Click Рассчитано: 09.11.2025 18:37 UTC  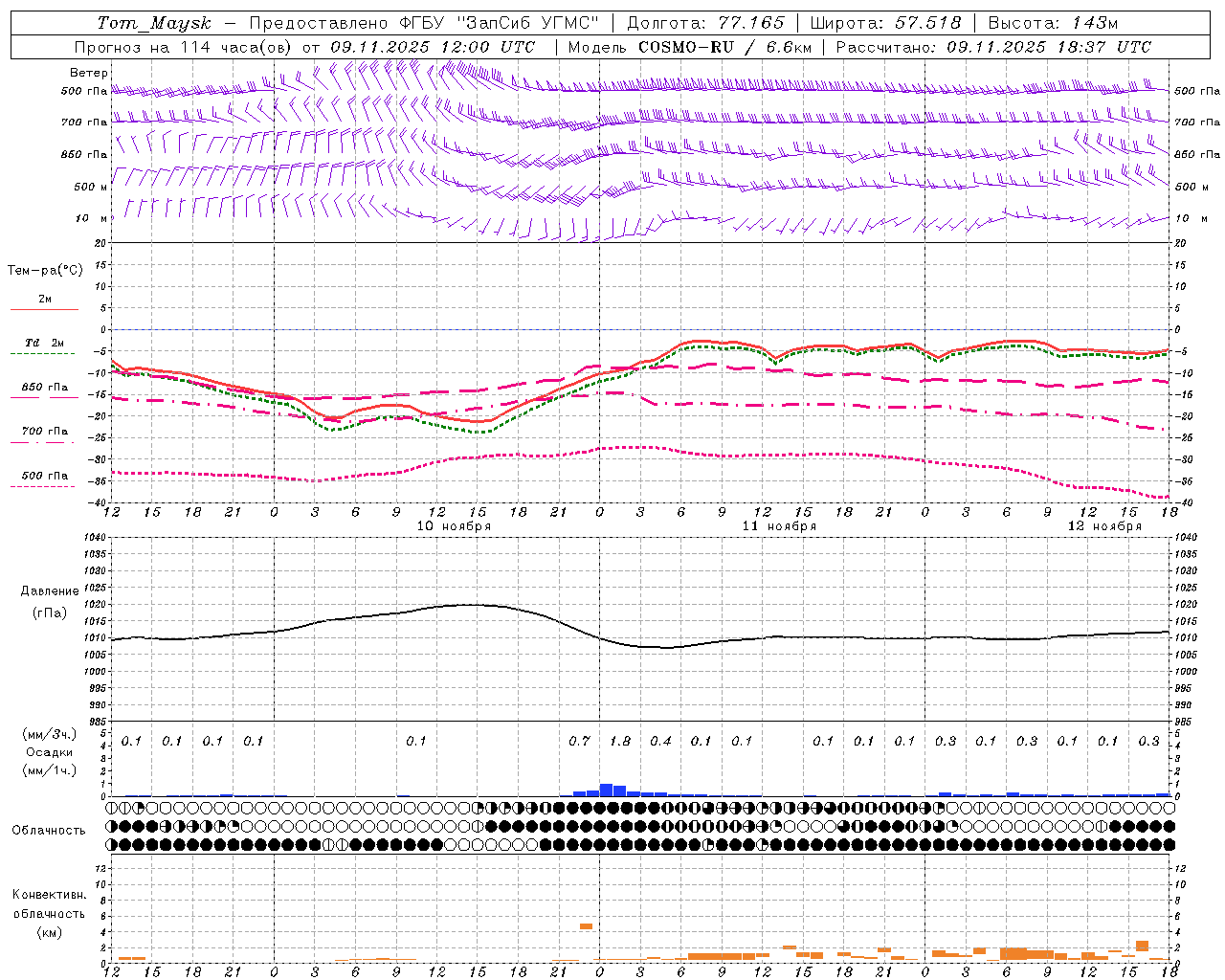(993, 47)
